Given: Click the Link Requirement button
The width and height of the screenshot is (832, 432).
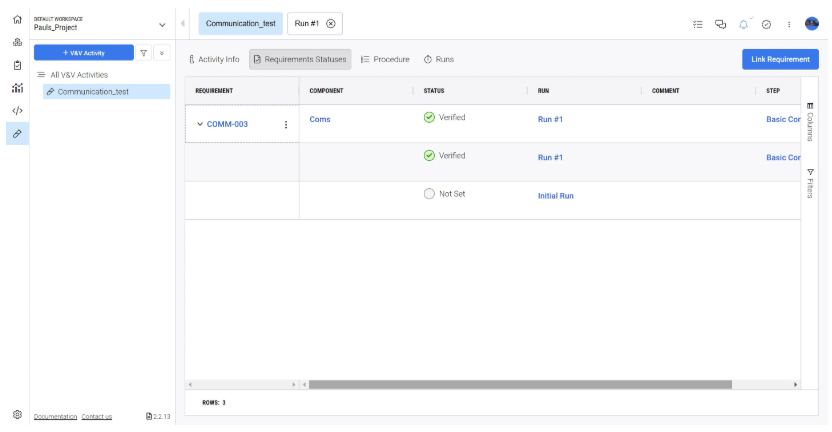Looking at the screenshot, I should [x=780, y=59].
